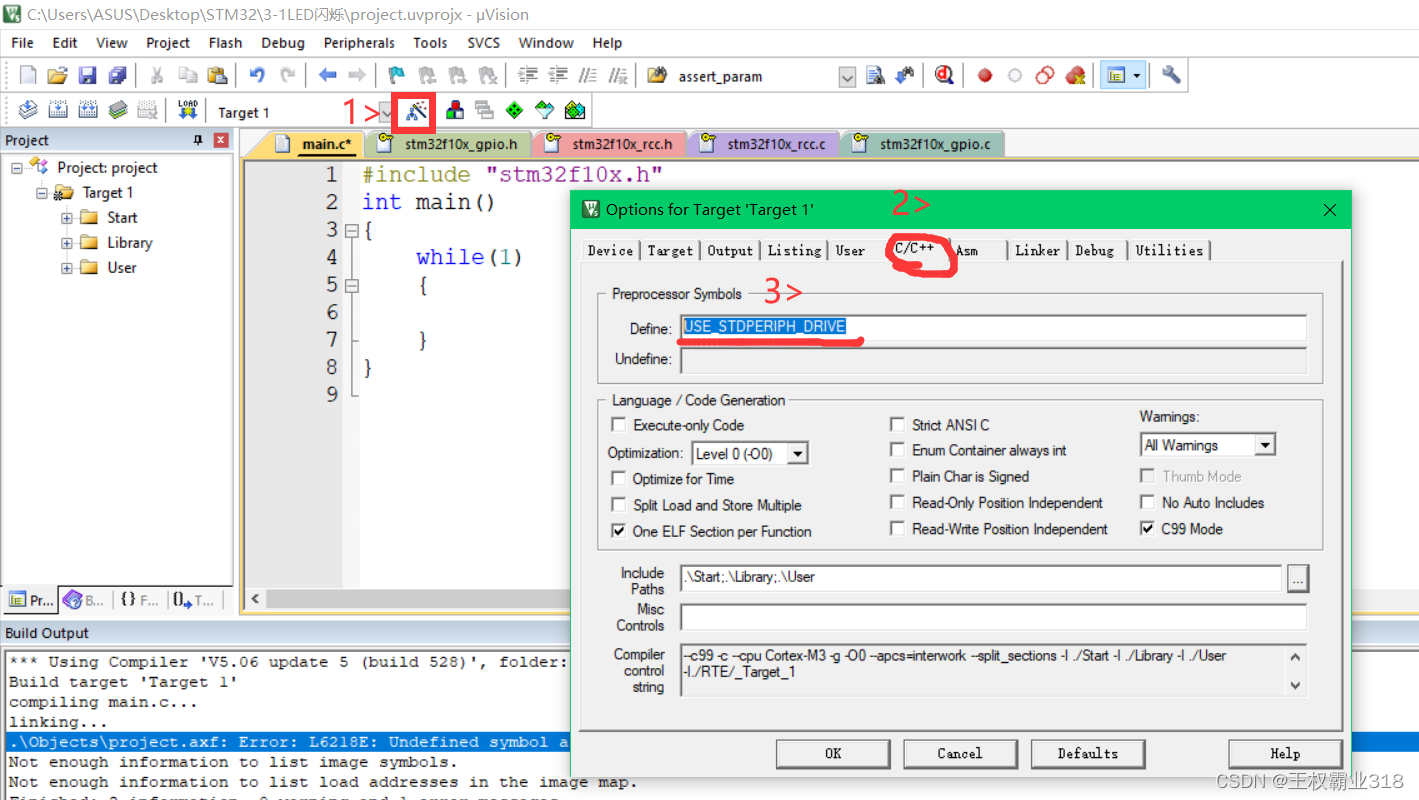Click the Configure Tools wrench icon
This screenshot has width=1419, height=800.
(x=1170, y=74)
